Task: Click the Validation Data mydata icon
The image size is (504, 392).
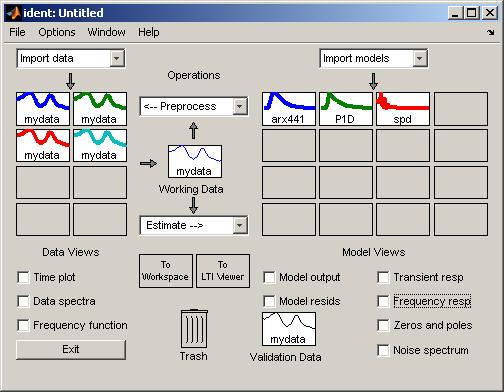Action: point(289,329)
